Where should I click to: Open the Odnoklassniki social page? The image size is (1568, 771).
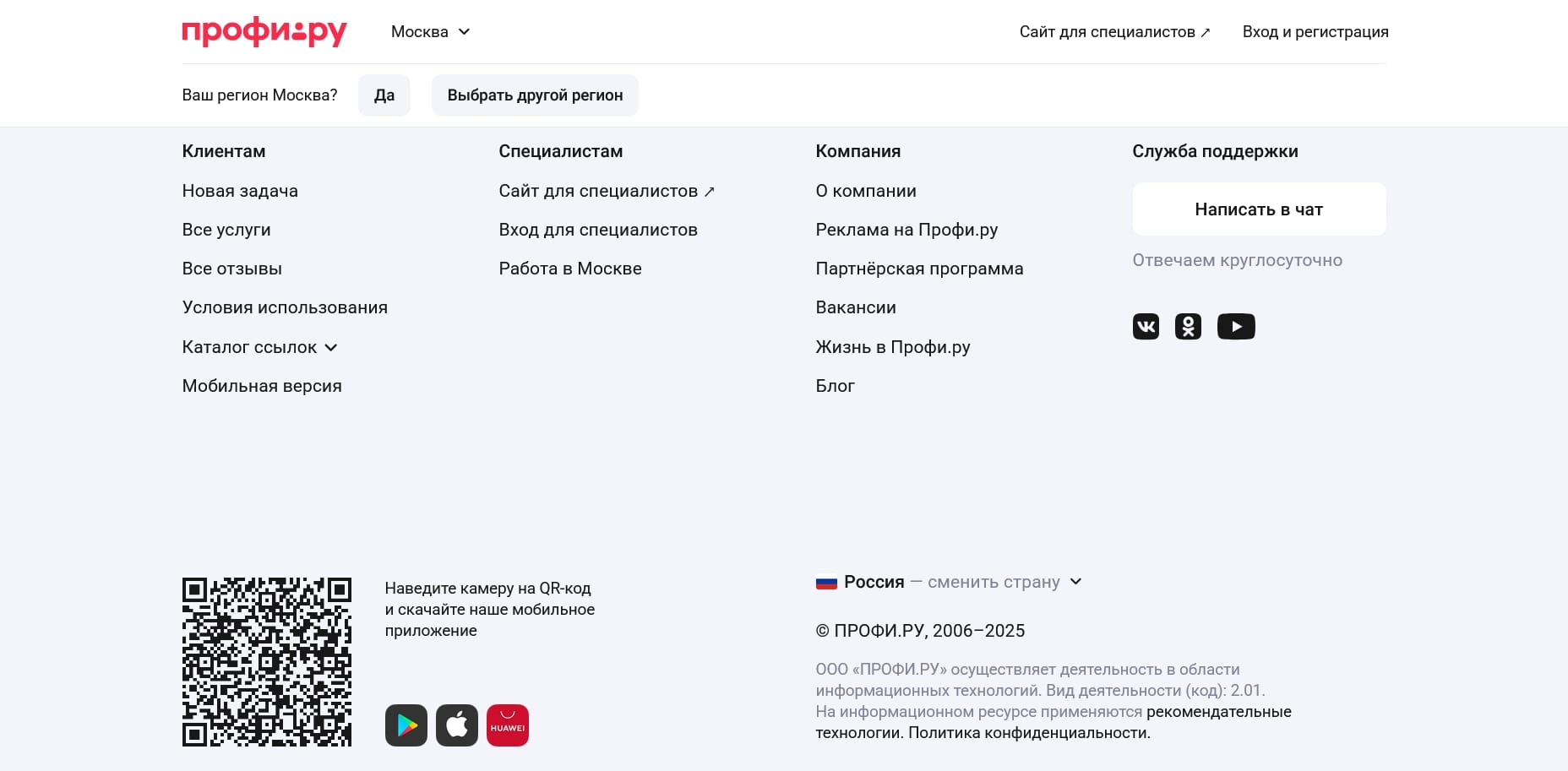tap(1188, 326)
